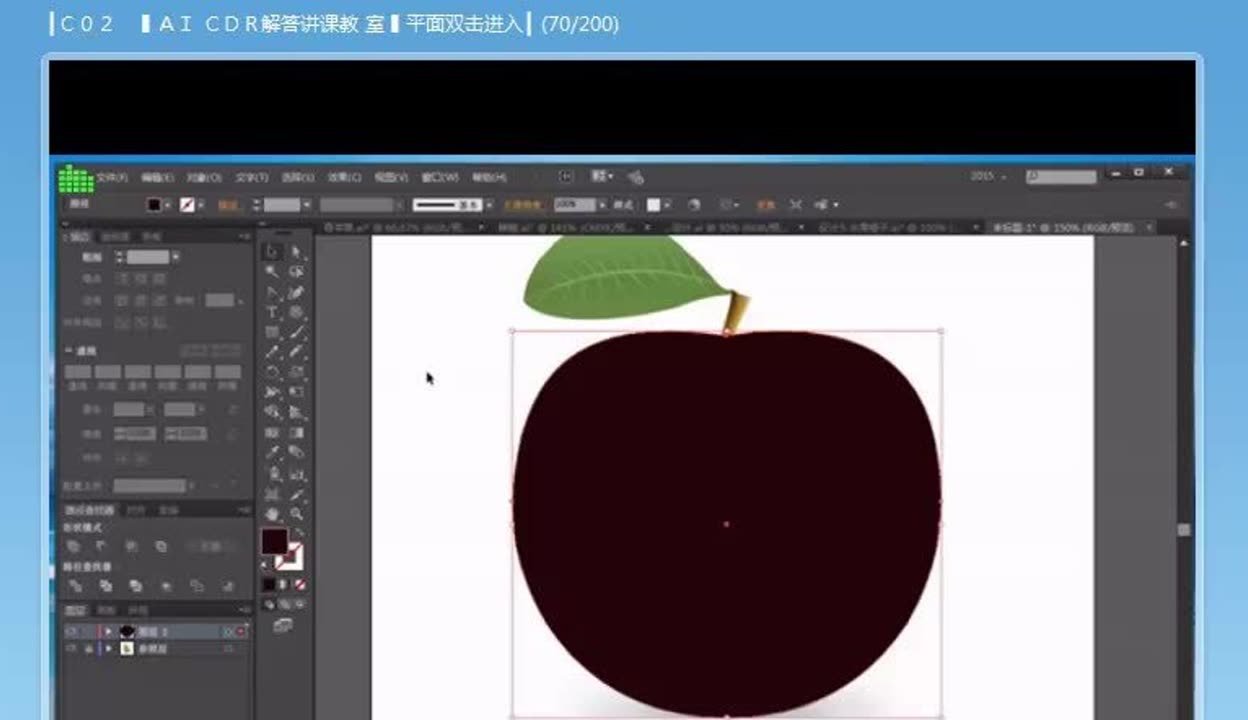The height and width of the screenshot is (720, 1248).
Task: Toggle visibility eye of 图层 1
Action: [x=71, y=632]
